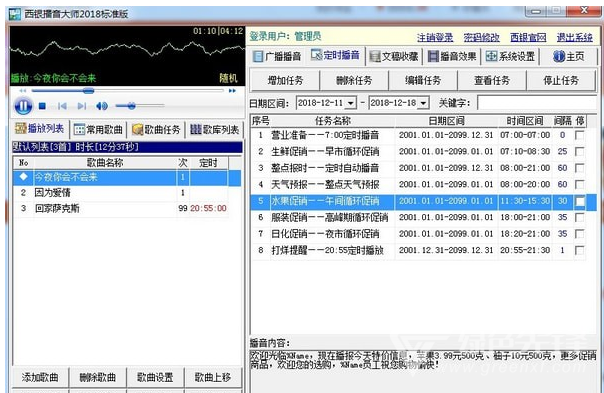
Task: Toggle stop checkbox for task 3 整点报时
Action: [579, 168]
